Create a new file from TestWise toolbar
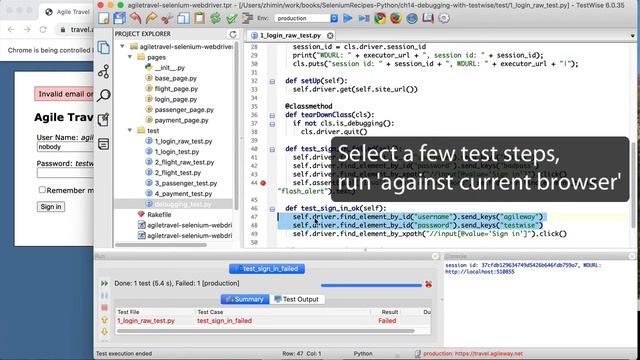This screenshot has width=640, height=360. click(104, 18)
